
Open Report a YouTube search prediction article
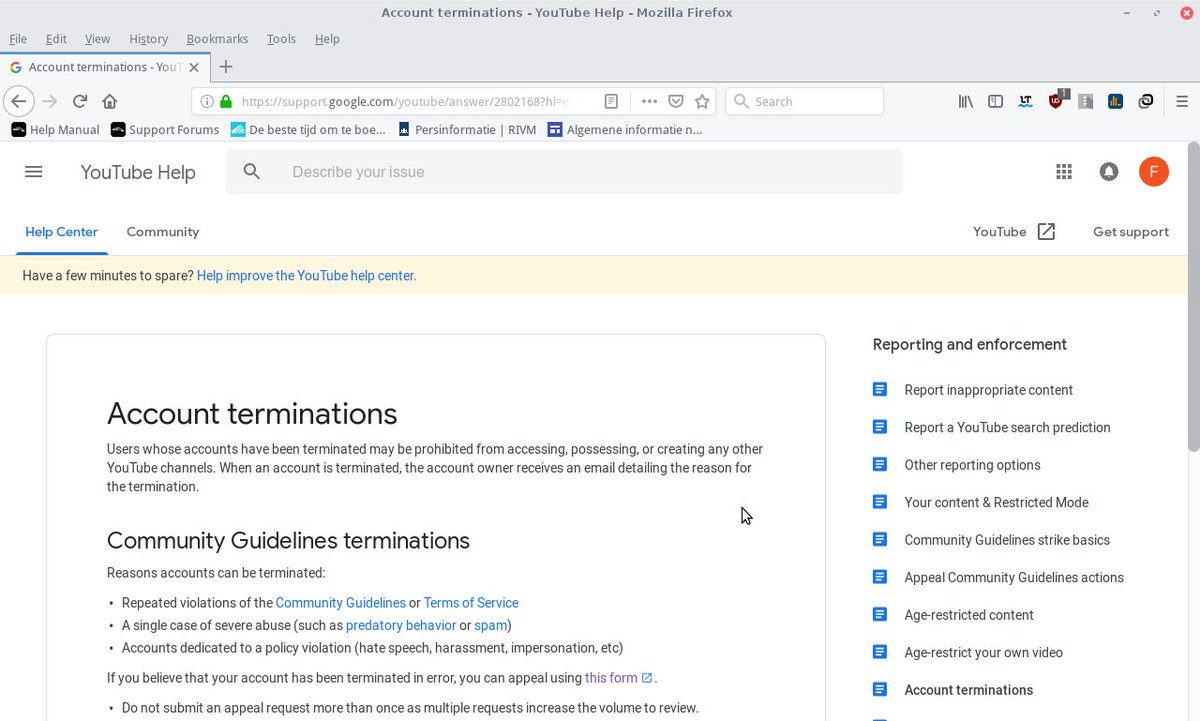click(x=1007, y=428)
